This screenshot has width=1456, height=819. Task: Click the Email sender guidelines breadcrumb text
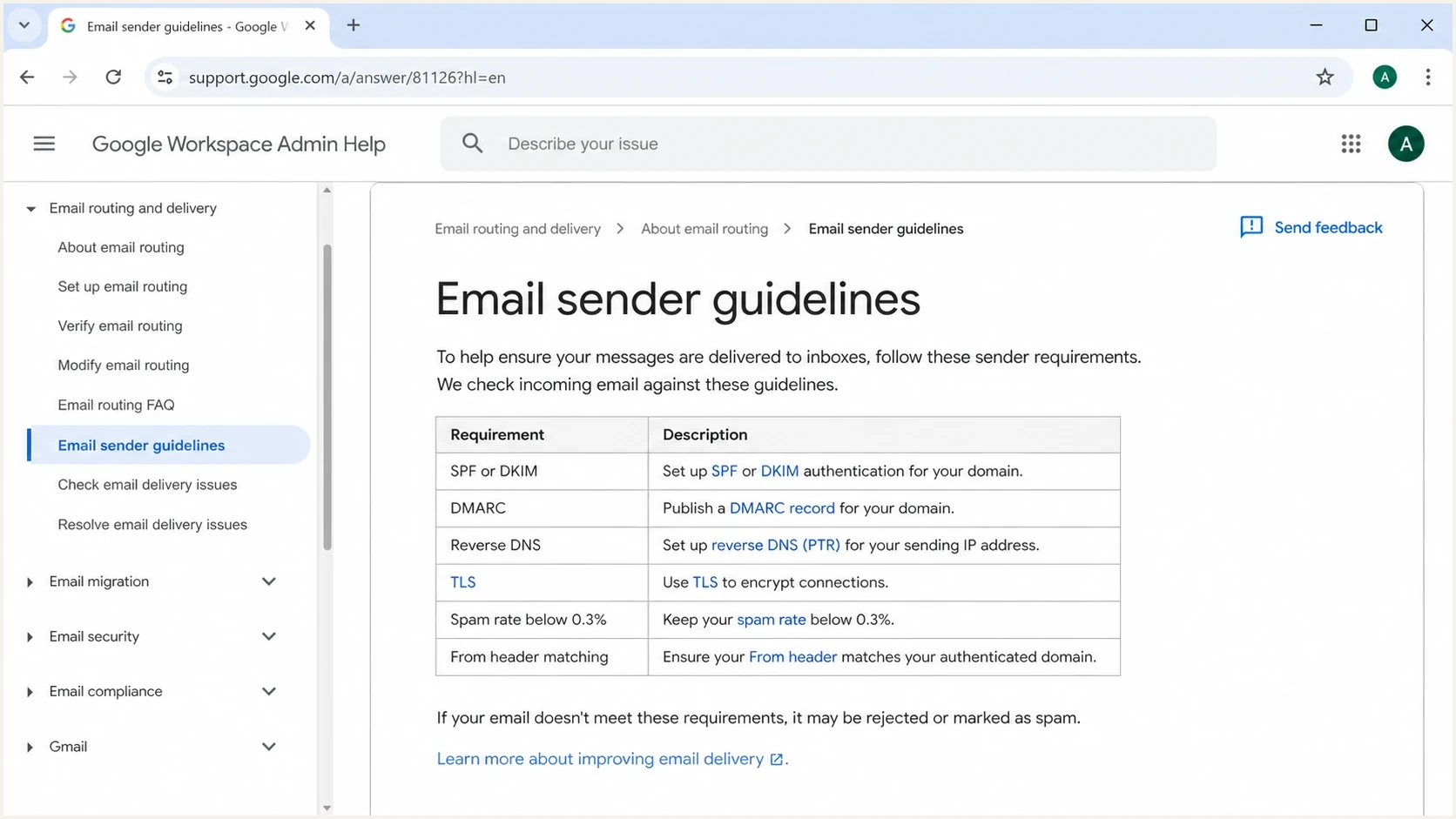(886, 229)
